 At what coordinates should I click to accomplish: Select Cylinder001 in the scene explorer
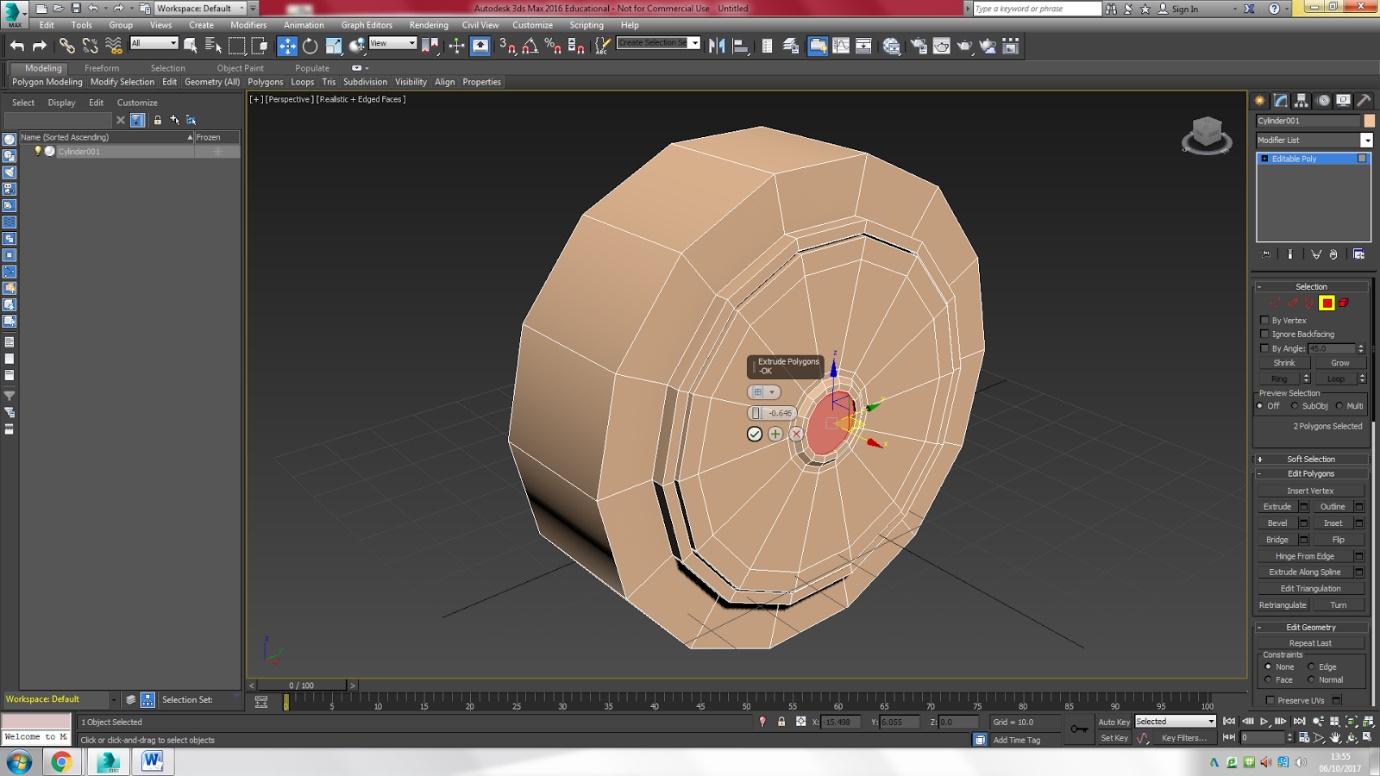pyautogui.click(x=79, y=151)
